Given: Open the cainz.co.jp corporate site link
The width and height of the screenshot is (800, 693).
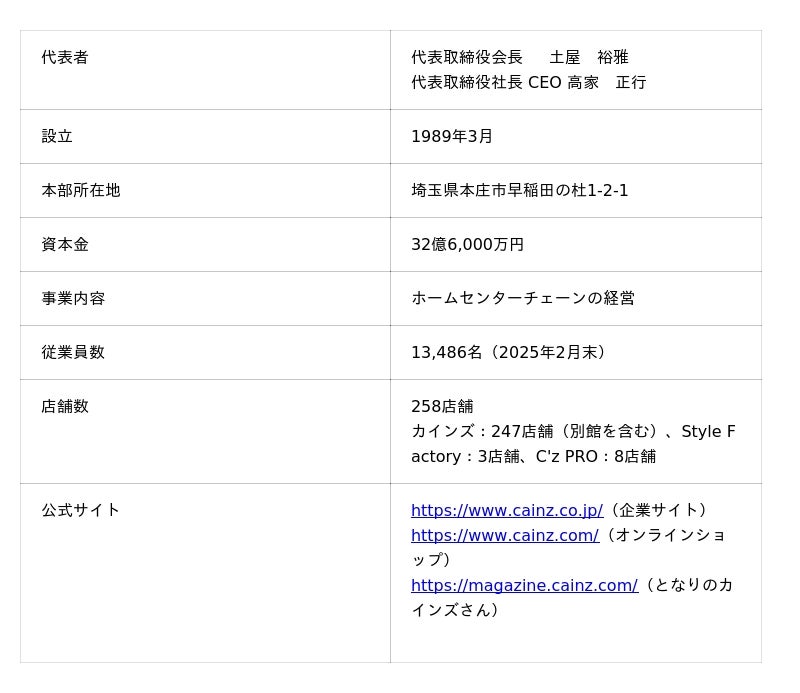Looking at the screenshot, I should point(506,510).
